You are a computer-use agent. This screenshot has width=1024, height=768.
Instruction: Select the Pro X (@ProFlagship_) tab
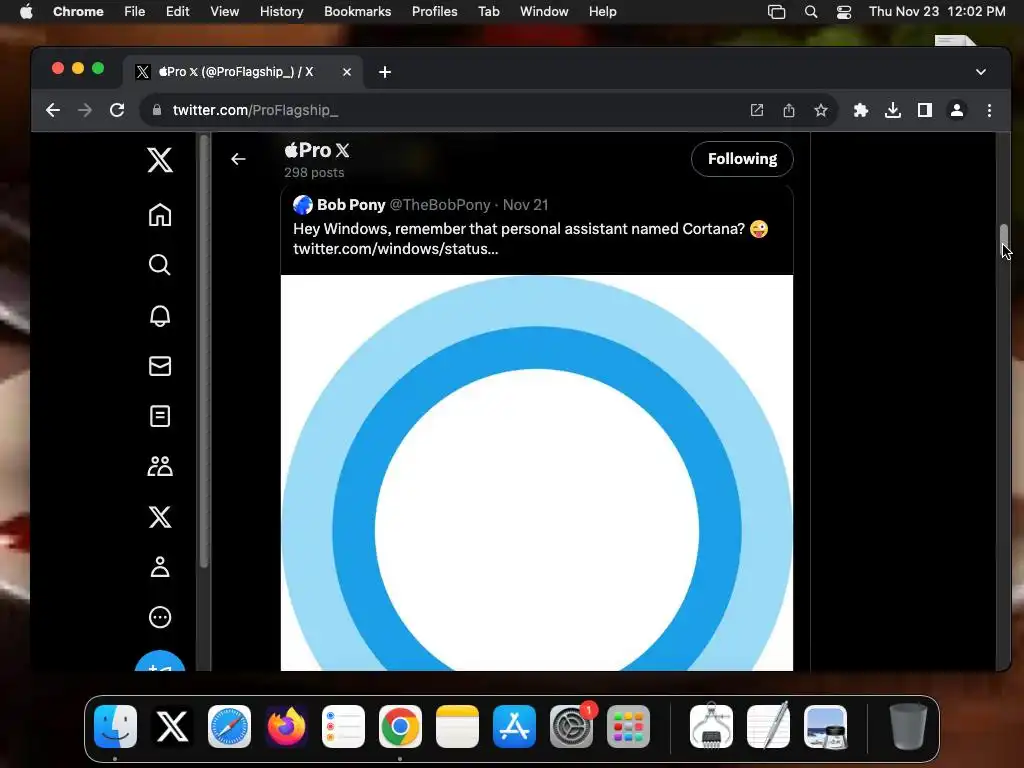(x=243, y=72)
